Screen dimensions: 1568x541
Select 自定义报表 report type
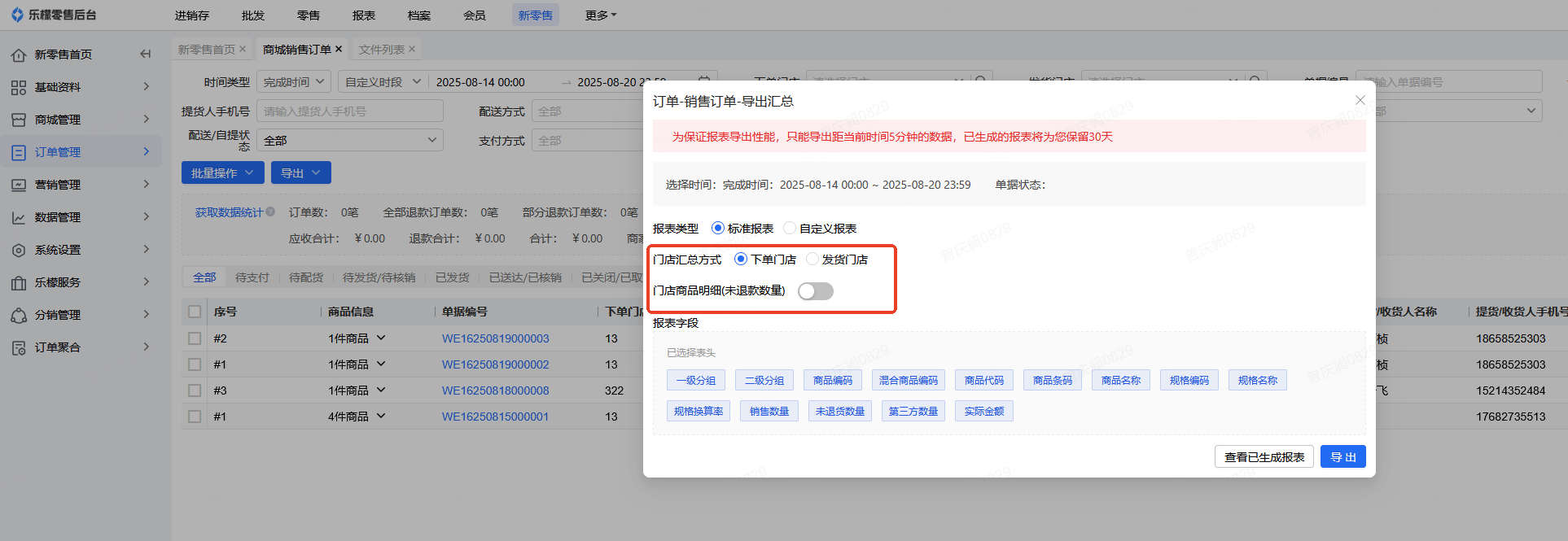tap(789, 228)
